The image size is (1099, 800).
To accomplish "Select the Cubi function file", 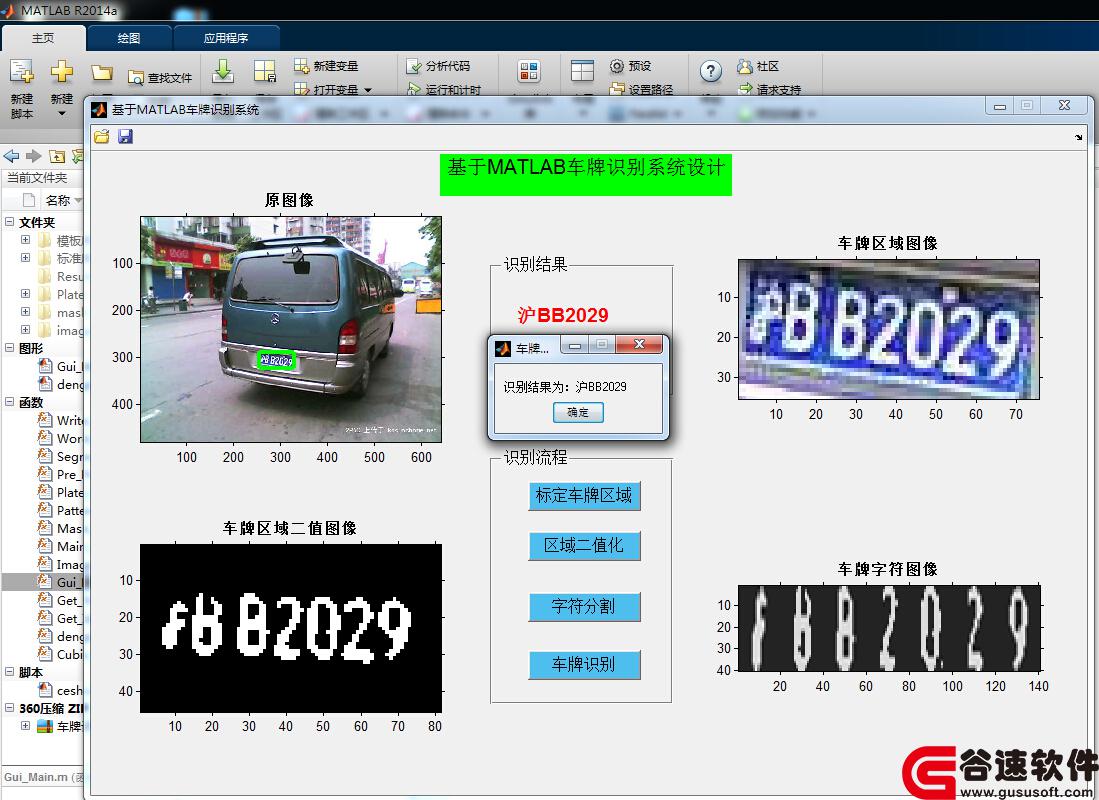I will 60,654.
